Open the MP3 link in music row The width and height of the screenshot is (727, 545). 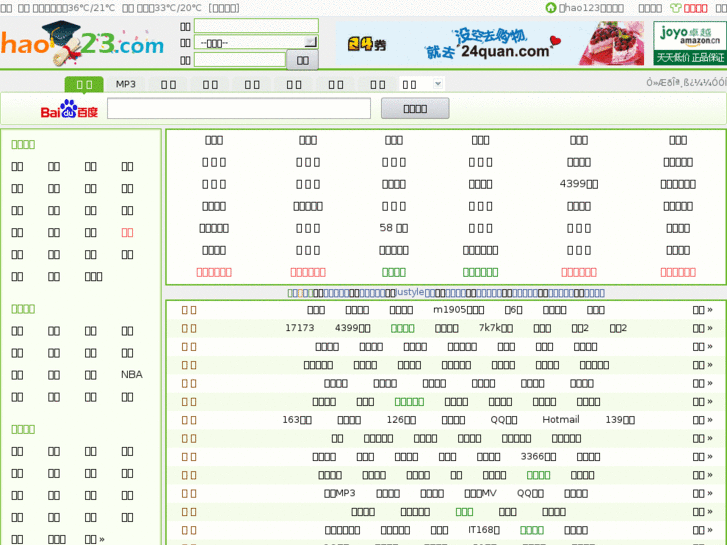pos(339,493)
